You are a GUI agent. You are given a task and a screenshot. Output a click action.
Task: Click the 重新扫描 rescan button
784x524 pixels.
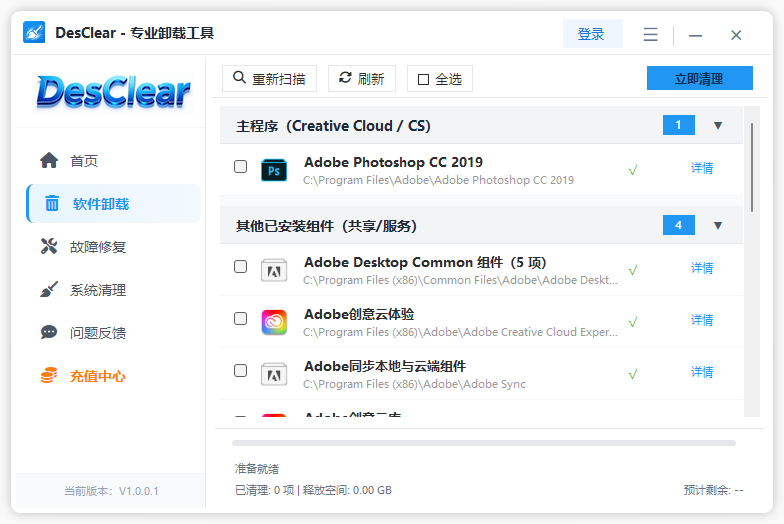(x=270, y=78)
